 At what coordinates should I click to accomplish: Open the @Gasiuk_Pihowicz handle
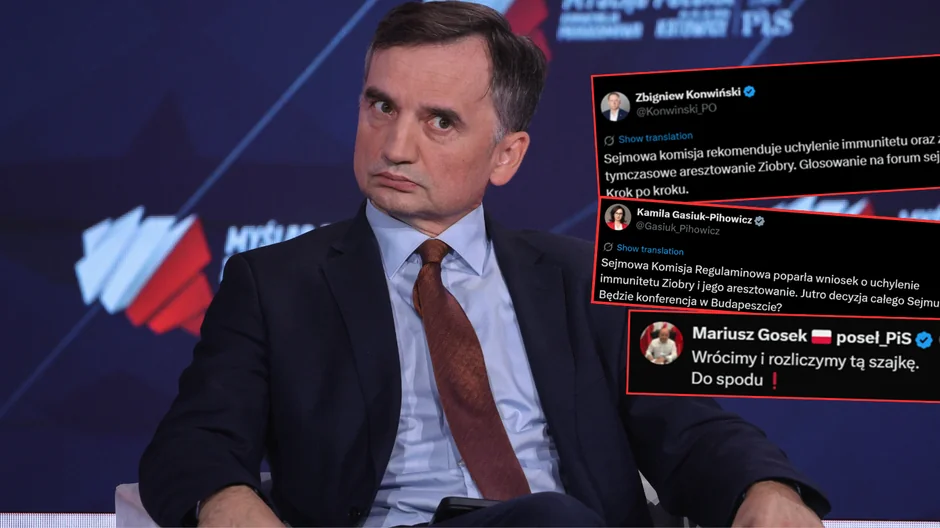point(677,228)
